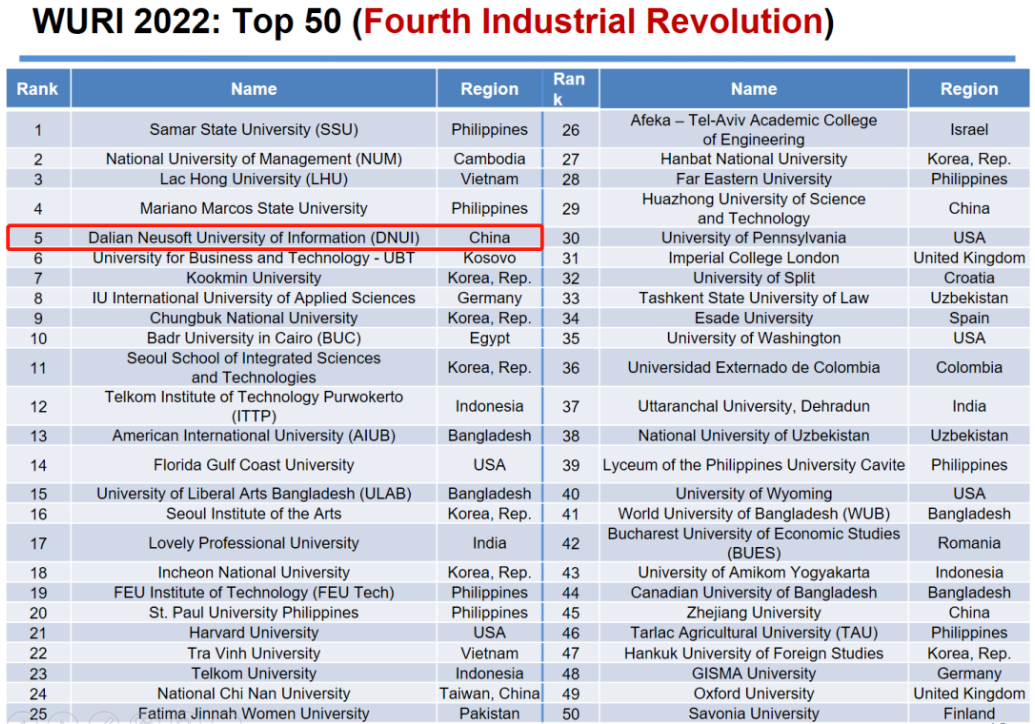This screenshot has height=724, width=1035.
Task: Select the Florida Gulf Coast University cell
Action: 253,465
